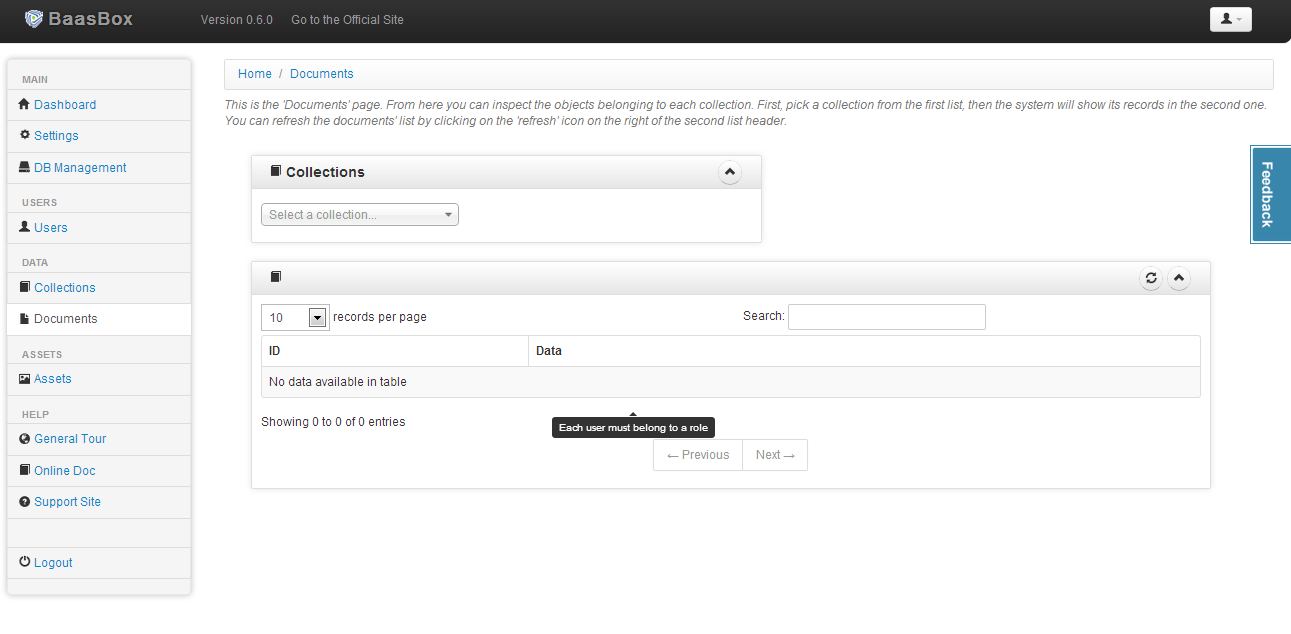Click the Next pagination button
The image size is (1291, 634).
click(x=775, y=454)
